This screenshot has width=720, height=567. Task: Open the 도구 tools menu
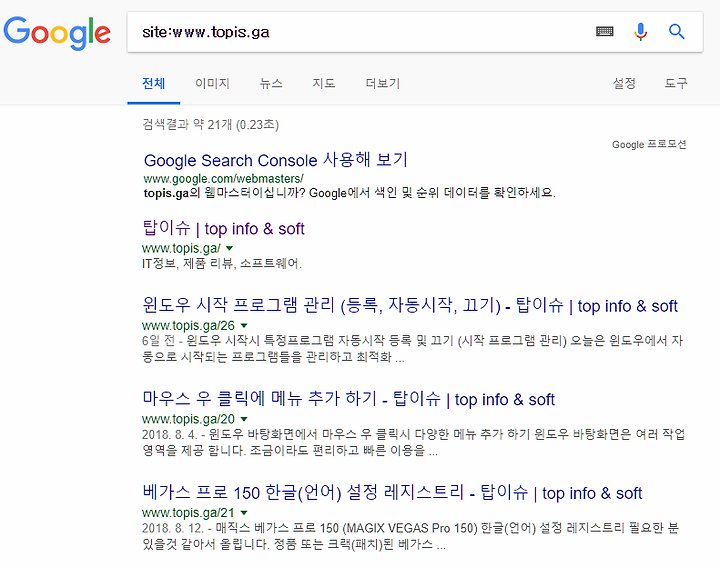click(676, 84)
